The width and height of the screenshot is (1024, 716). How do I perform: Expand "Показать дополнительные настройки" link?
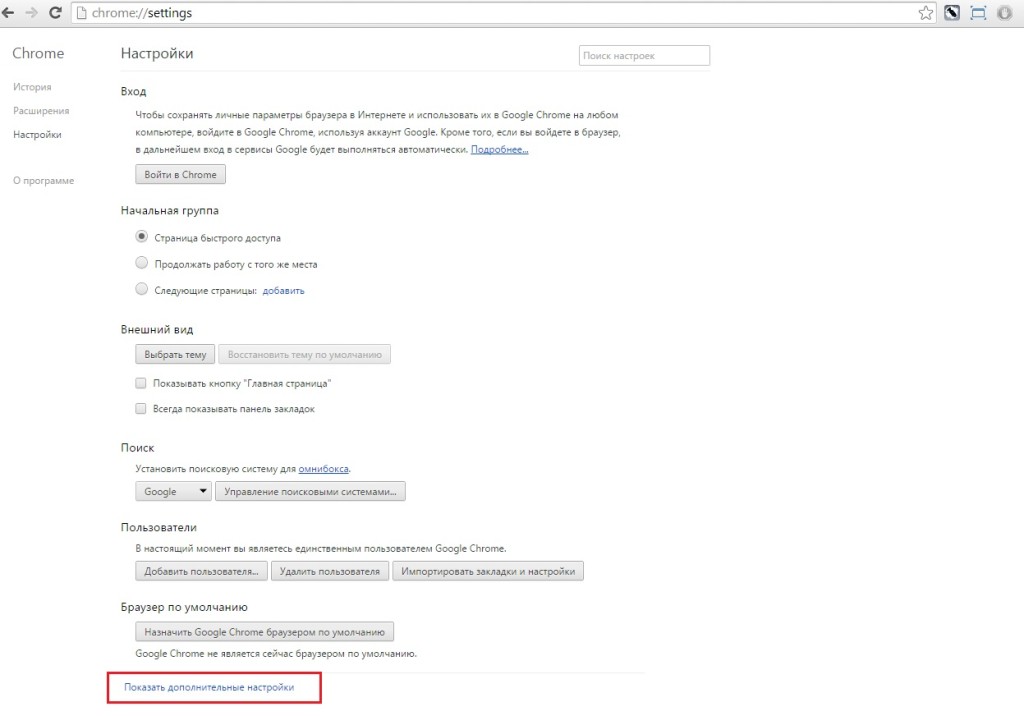[209, 688]
